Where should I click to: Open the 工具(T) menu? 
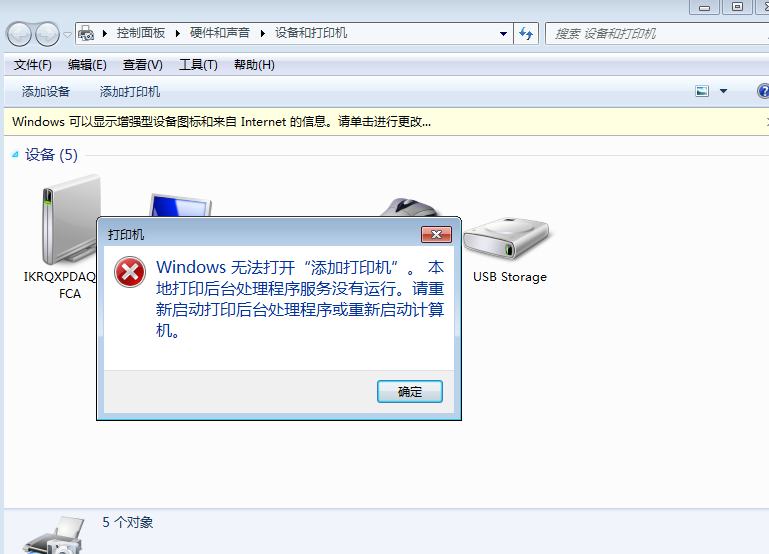(x=198, y=65)
